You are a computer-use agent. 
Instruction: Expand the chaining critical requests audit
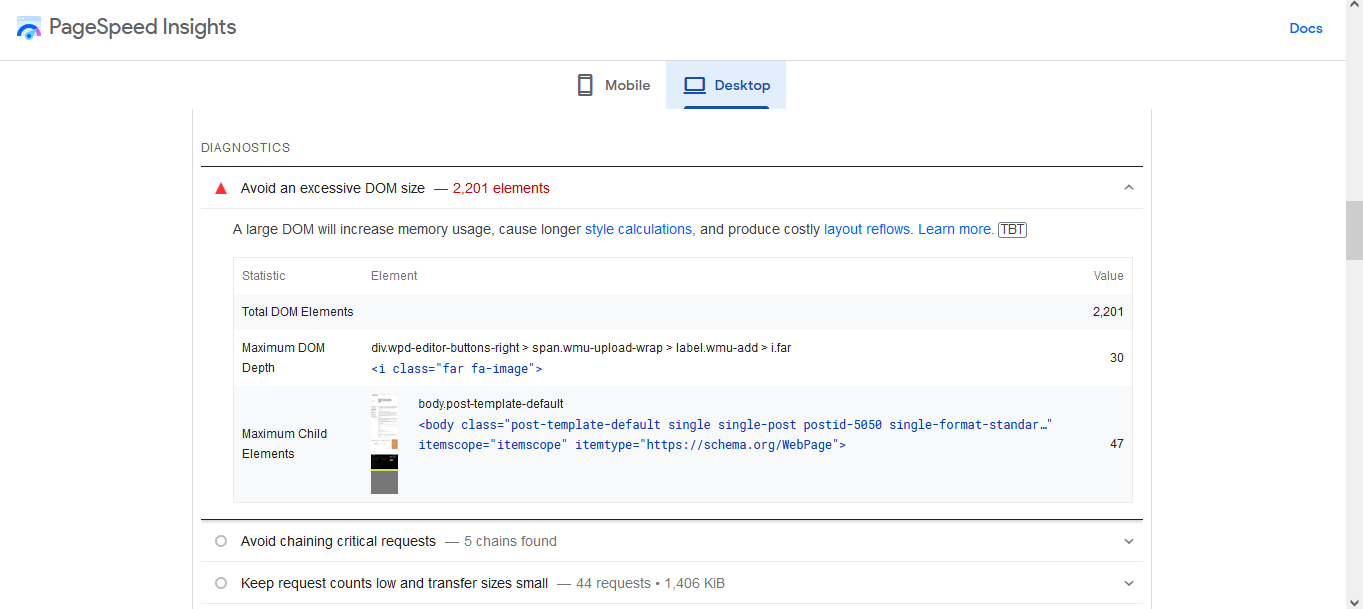tap(1129, 541)
